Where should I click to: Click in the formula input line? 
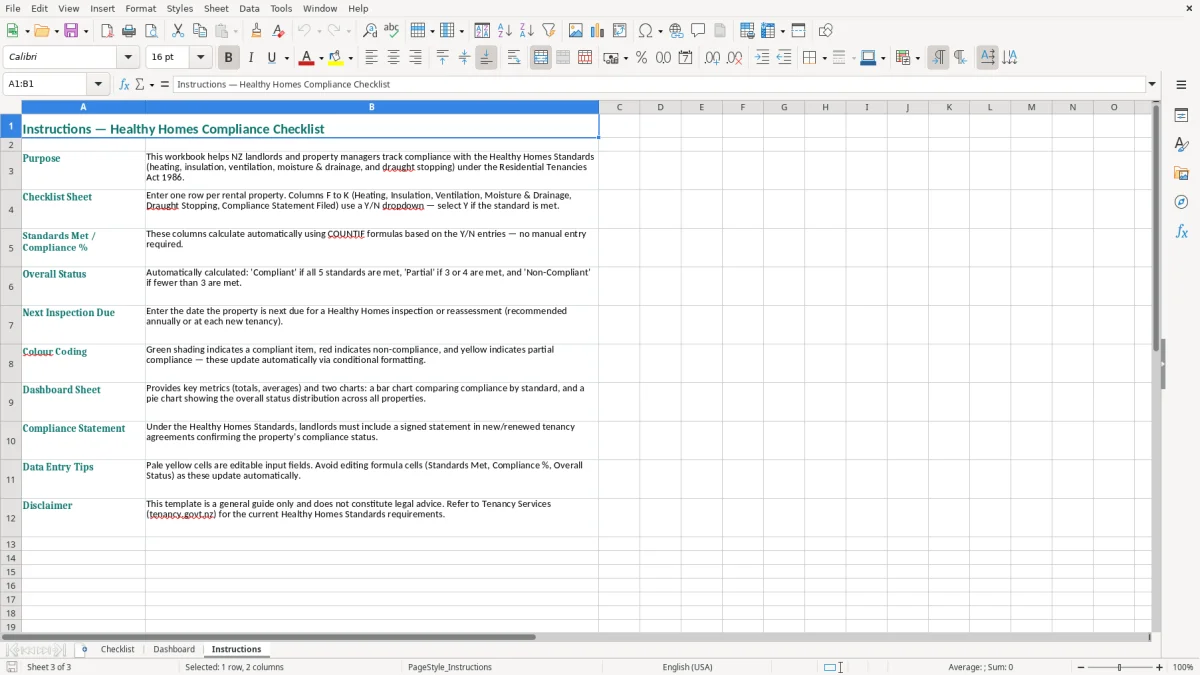click(658, 84)
